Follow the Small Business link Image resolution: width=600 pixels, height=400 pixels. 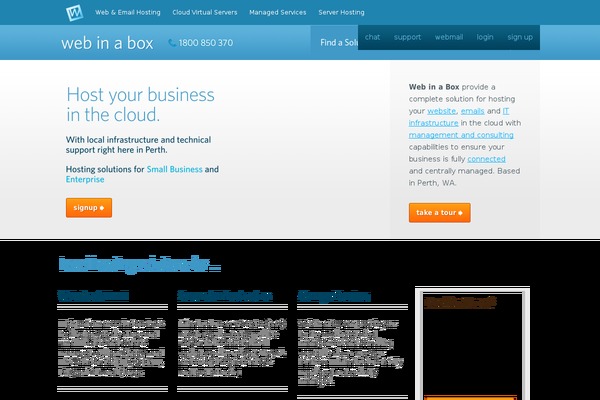(x=174, y=169)
